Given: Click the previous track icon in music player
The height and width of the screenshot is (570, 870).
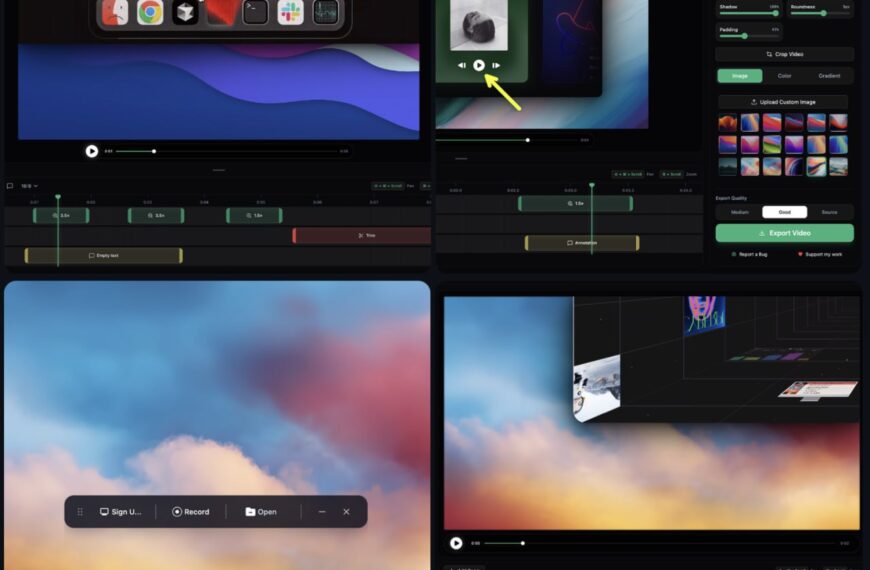Looking at the screenshot, I should pyautogui.click(x=462, y=65).
